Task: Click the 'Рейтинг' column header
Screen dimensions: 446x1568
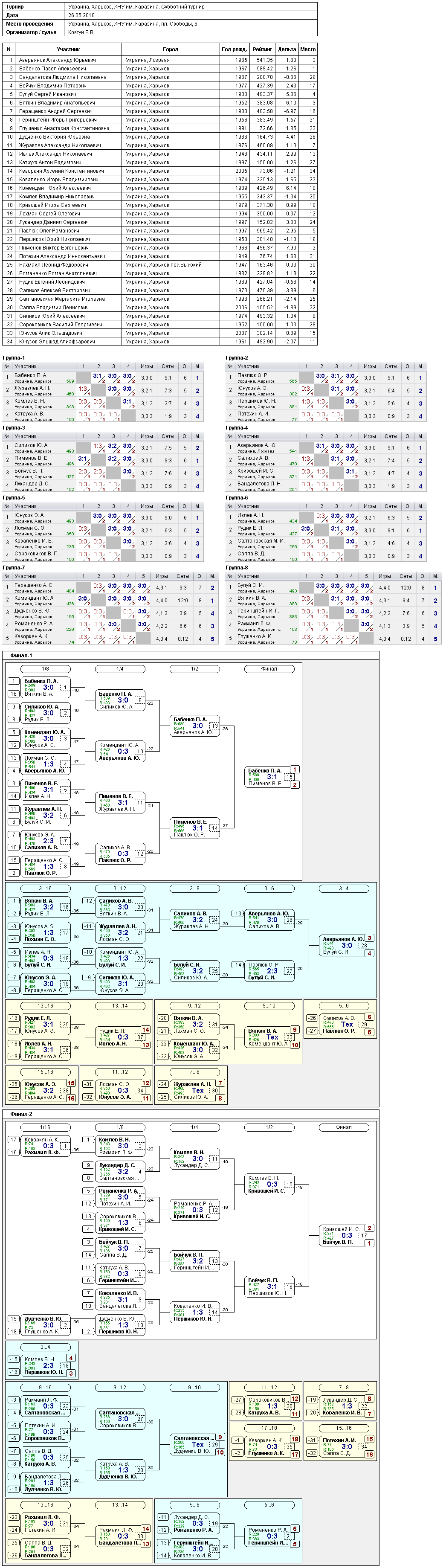Action: 262,49
